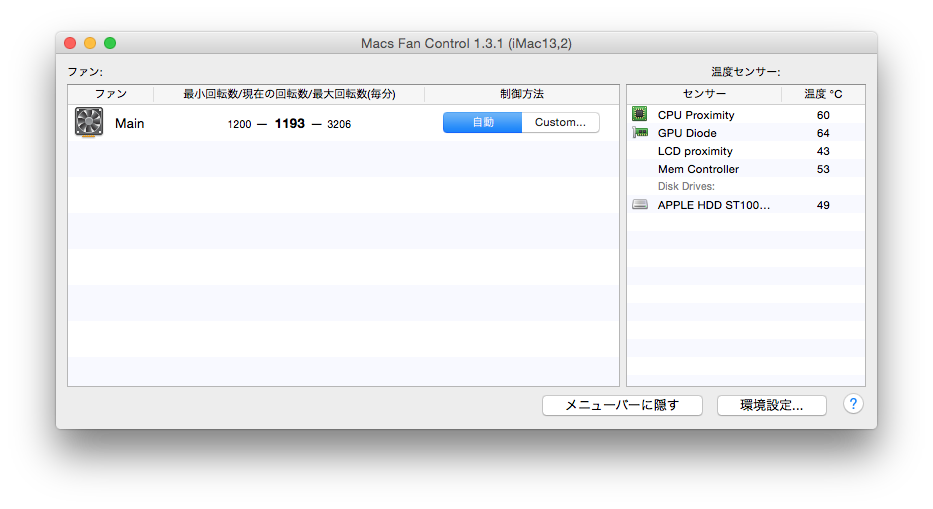
Task: Select the Mem Controller sensor row
Action: tap(746, 168)
